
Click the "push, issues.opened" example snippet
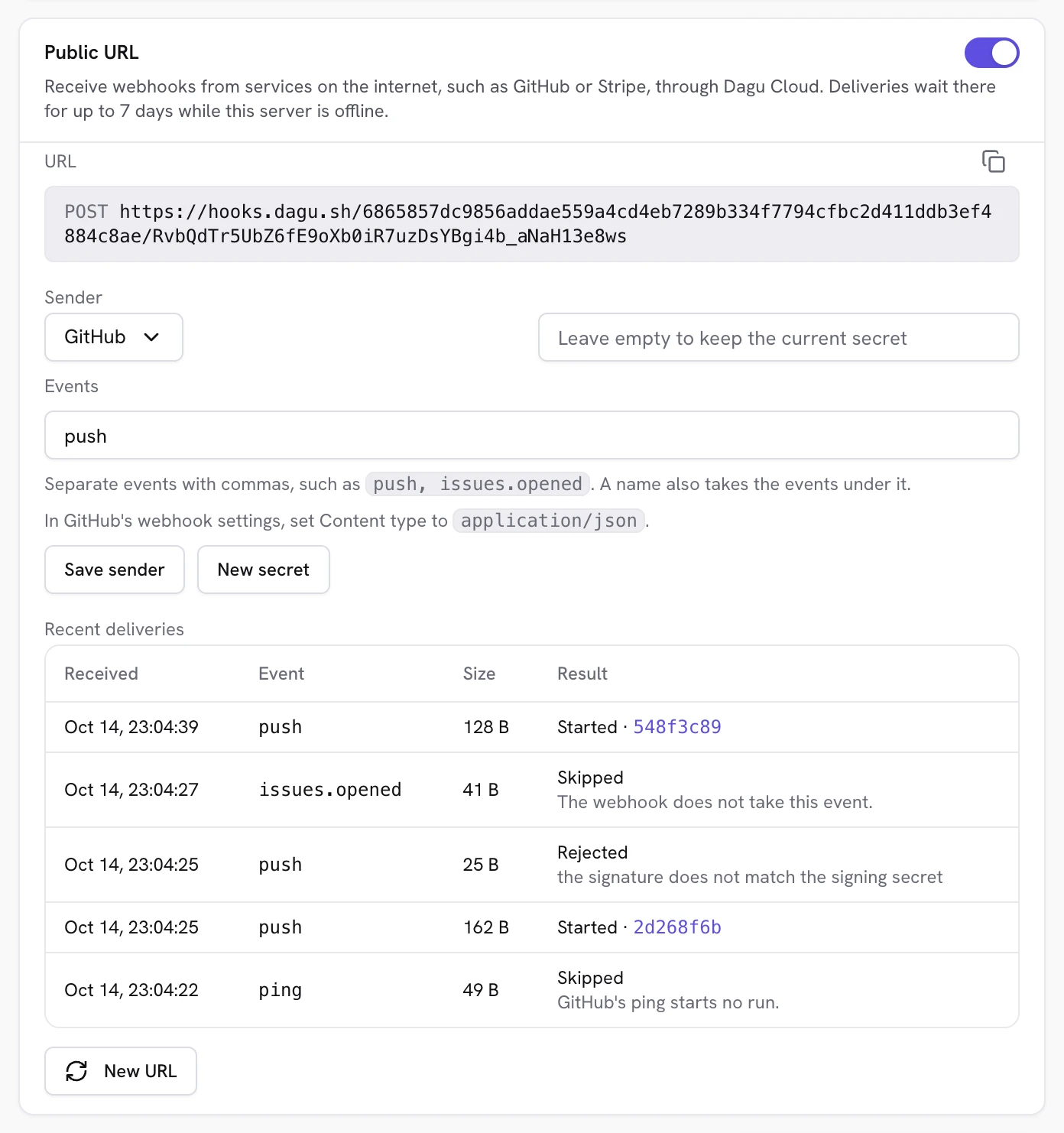[478, 484]
